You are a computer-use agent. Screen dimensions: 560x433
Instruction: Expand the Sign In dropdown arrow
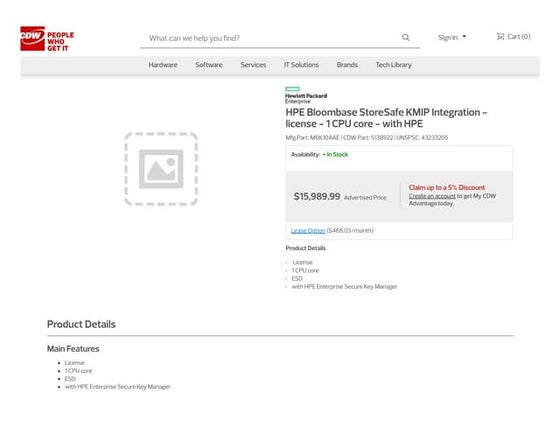click(x=464, y=36)
